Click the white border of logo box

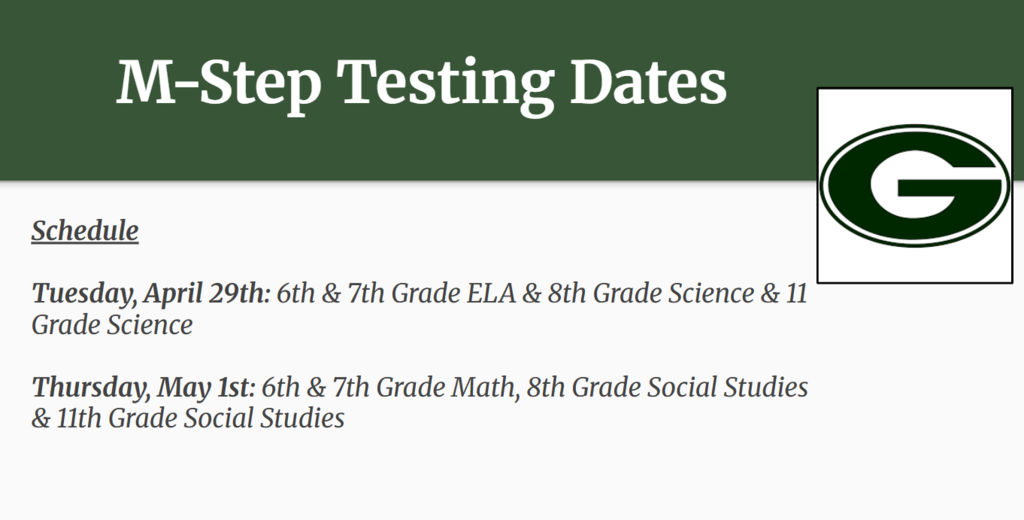coord(914,105)
